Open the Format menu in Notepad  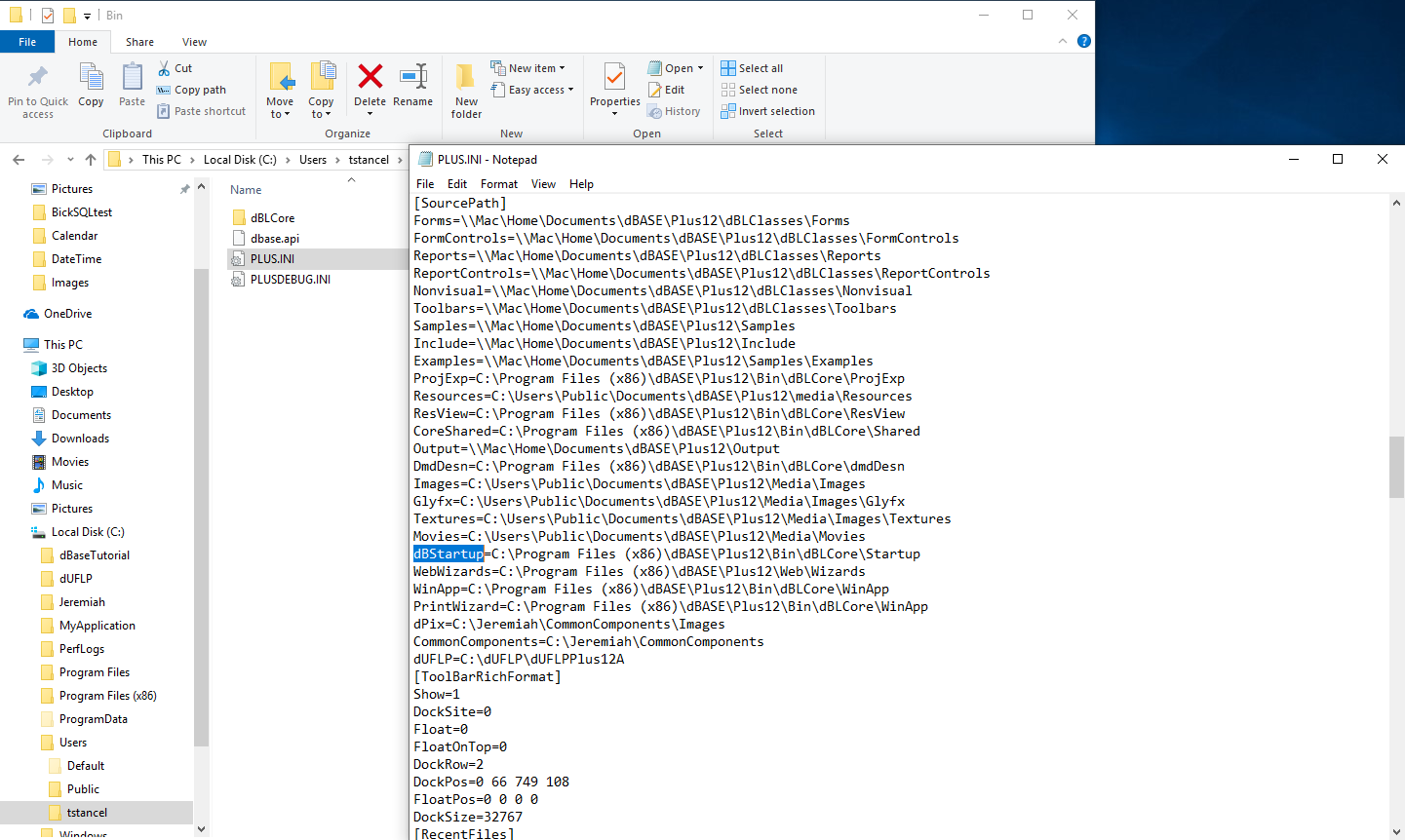coord(498,184)
